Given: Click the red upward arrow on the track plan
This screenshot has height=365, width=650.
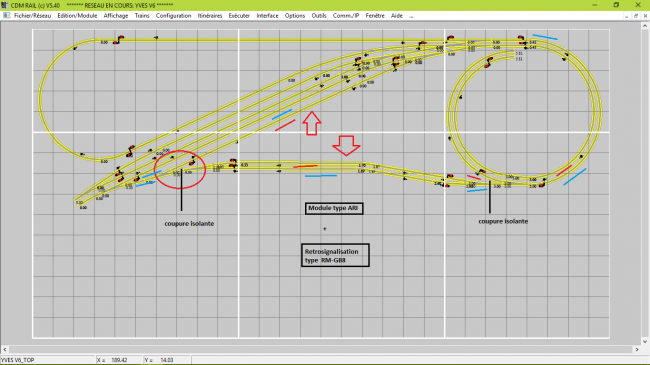Looking at the screenshot, I should [312, 123].
